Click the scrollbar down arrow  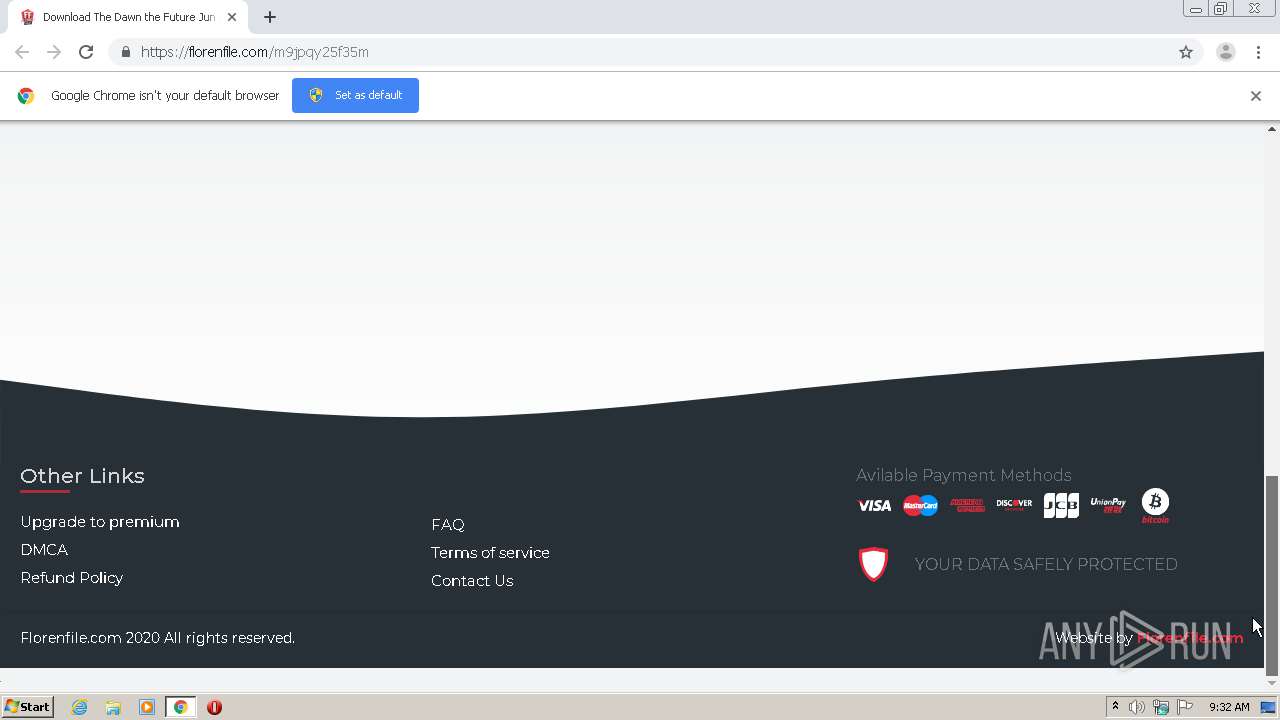click(x=1272, y=684)
